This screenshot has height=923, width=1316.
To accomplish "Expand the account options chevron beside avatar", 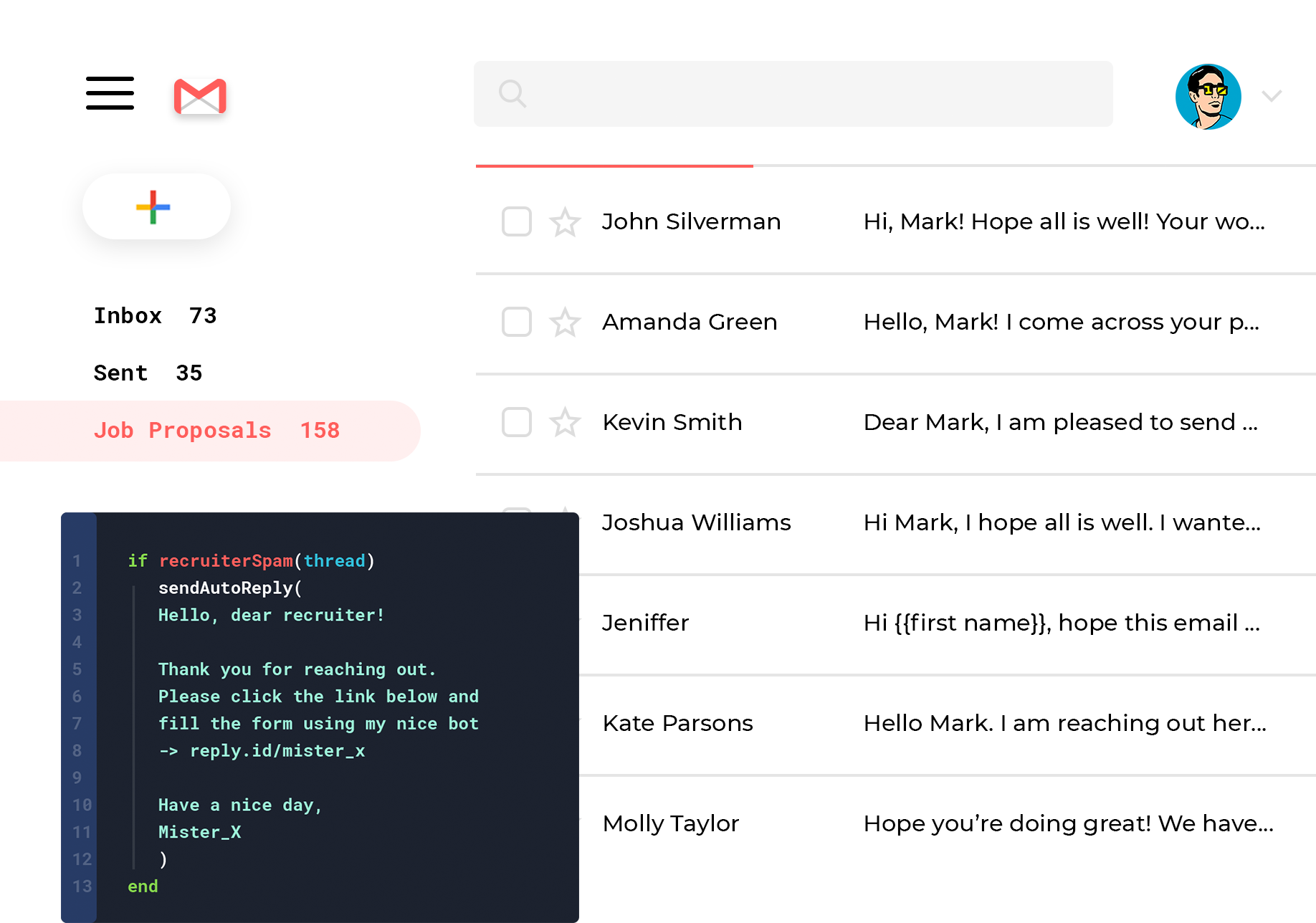I will tap(1272, 97).
